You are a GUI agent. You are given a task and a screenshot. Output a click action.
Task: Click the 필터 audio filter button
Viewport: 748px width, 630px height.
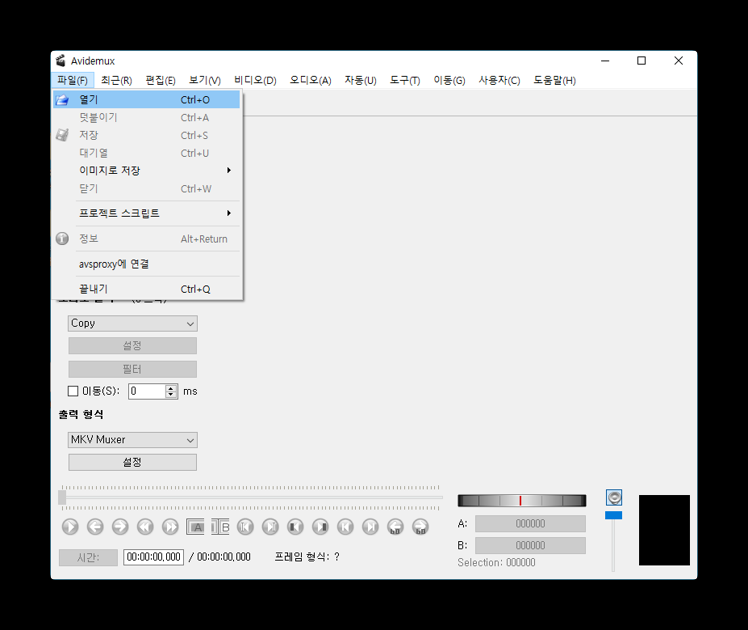tap(133, 369)
